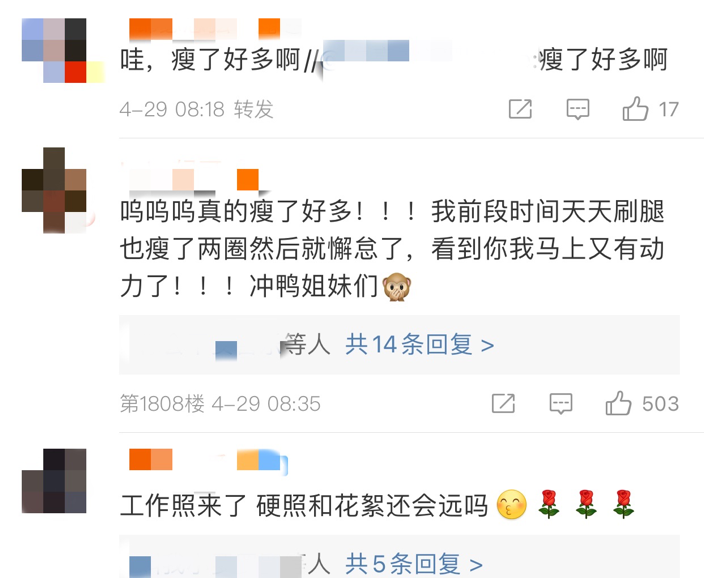Tap the 等人 reply summary box
This screenshot has height=578, width=704.
tap(399, 345)
